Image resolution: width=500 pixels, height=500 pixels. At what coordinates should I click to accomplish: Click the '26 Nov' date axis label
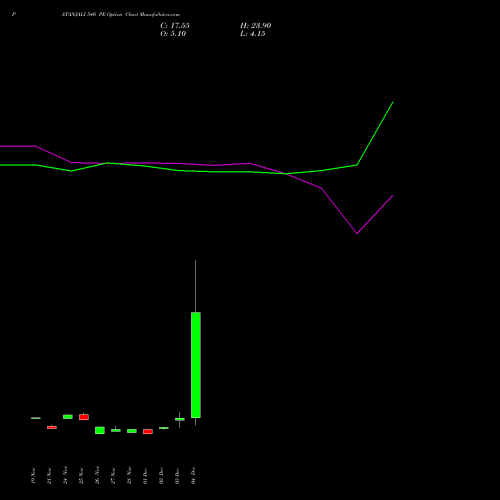(x=97, y=475)
